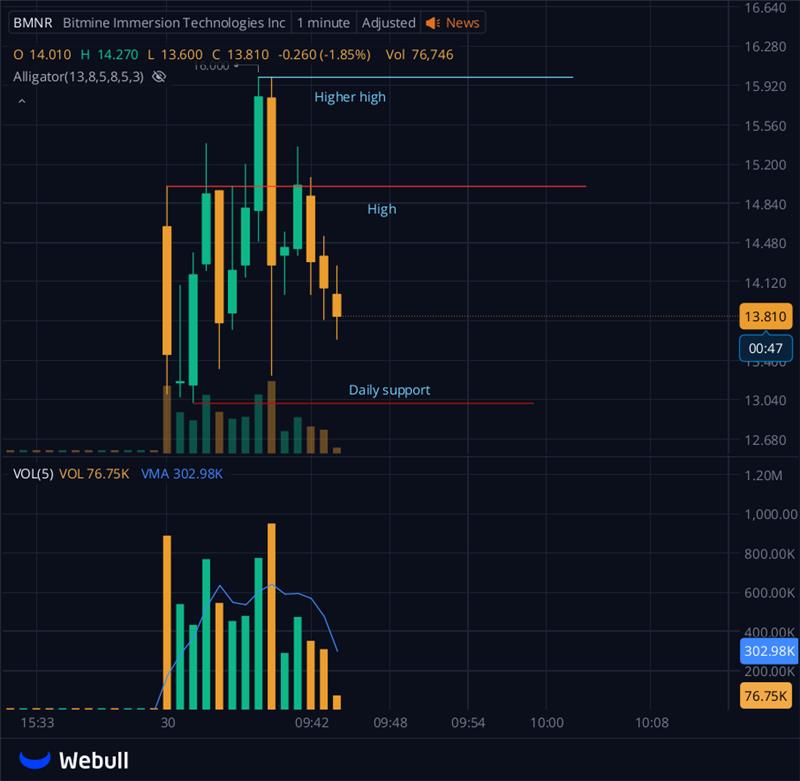800x781 pixels.
Task: Toggle Alligator indicator visibility eye icon
Action: pos(159,77)
